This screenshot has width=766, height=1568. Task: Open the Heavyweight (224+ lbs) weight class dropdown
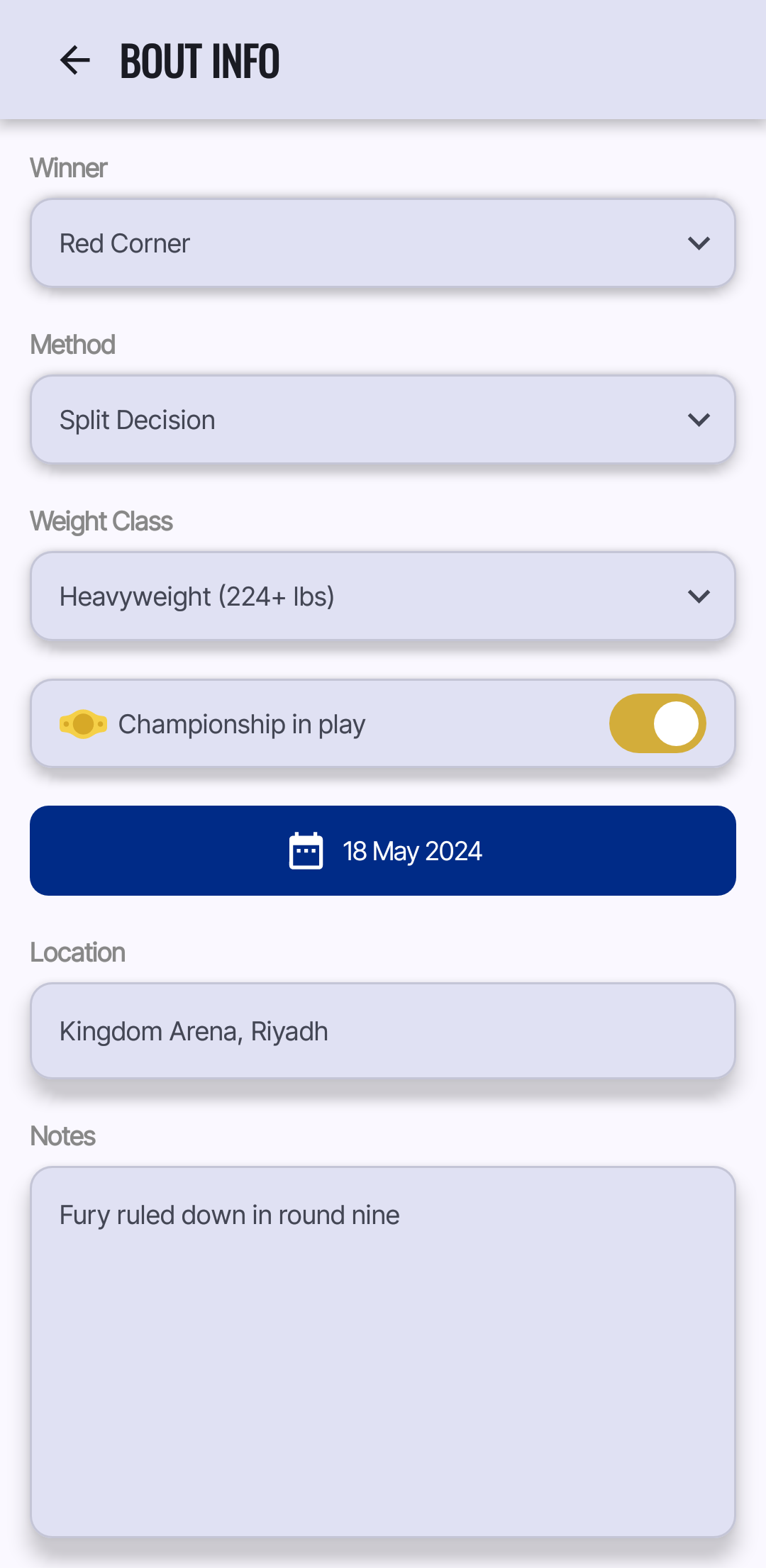coord(369,596)
